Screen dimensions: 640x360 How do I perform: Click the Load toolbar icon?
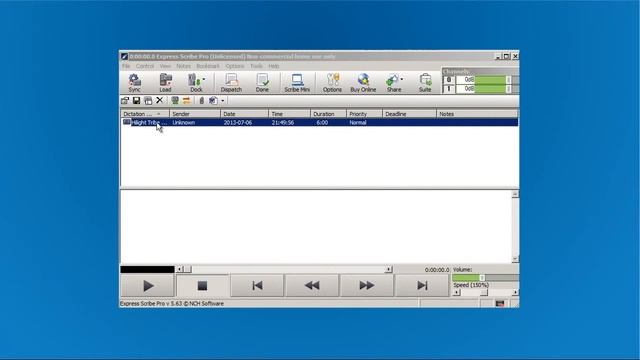(165, 83)
